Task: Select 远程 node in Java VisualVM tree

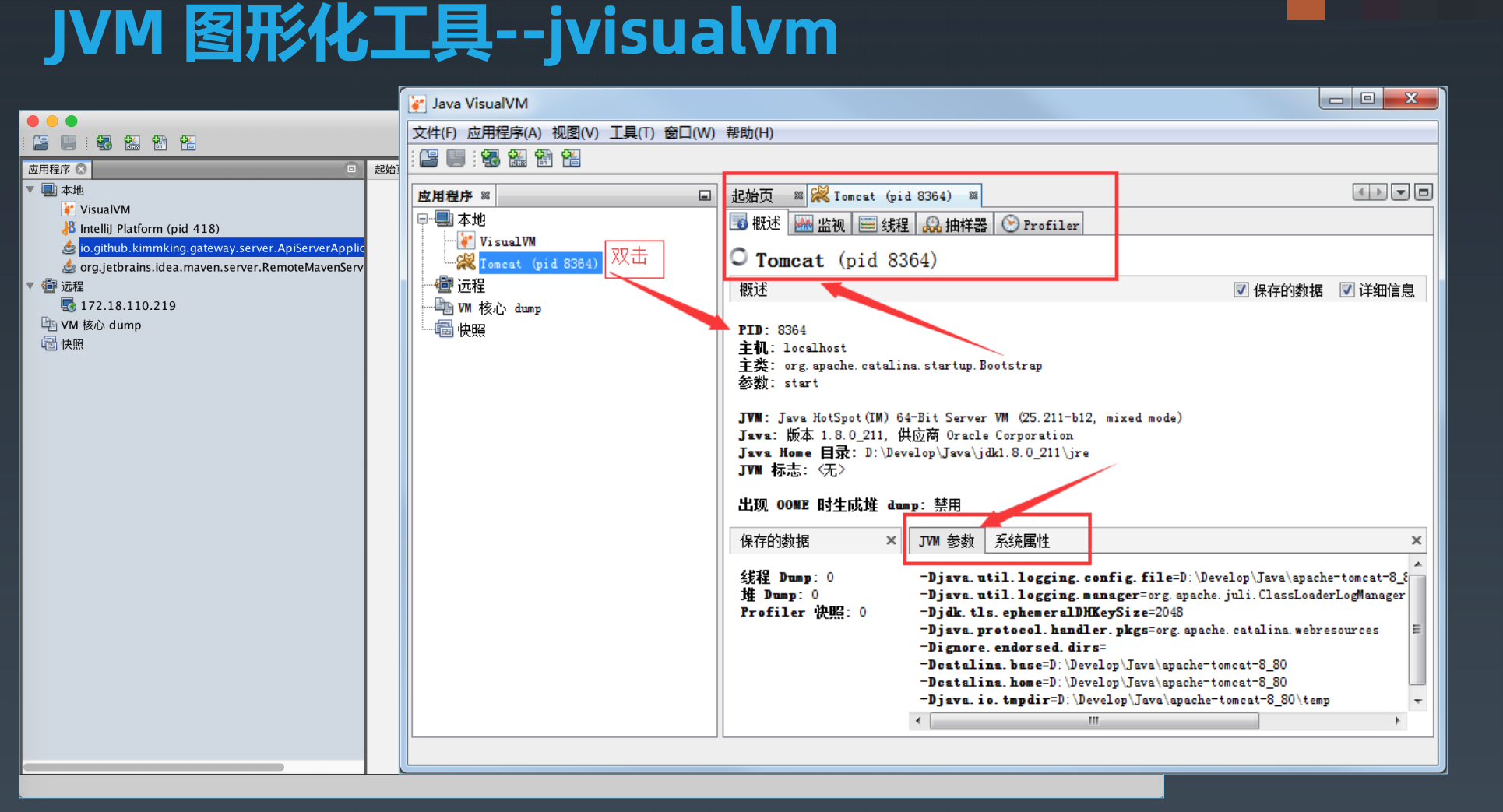Action: tap(471, 286)
